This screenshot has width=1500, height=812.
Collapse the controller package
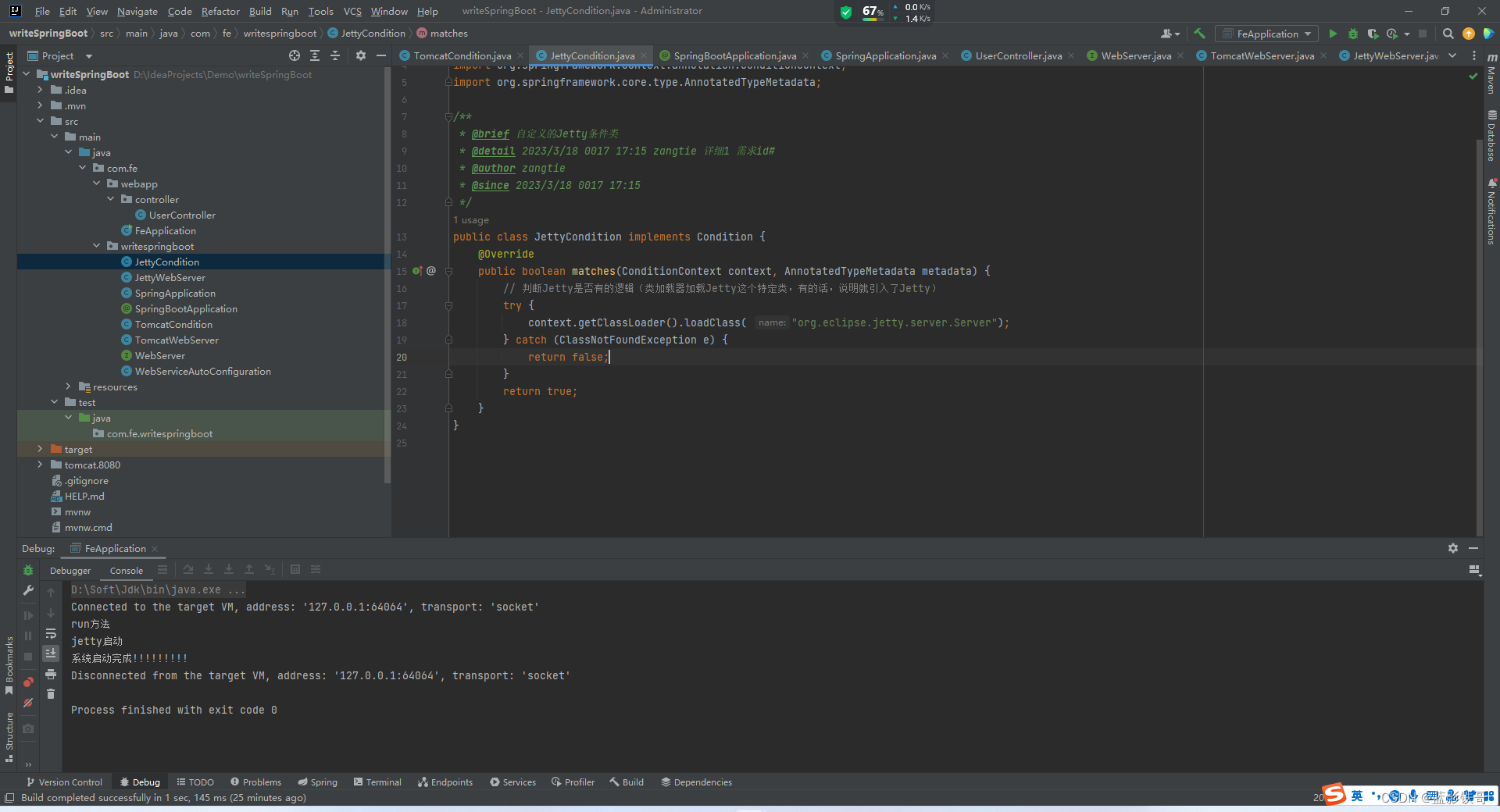(110, 199)
